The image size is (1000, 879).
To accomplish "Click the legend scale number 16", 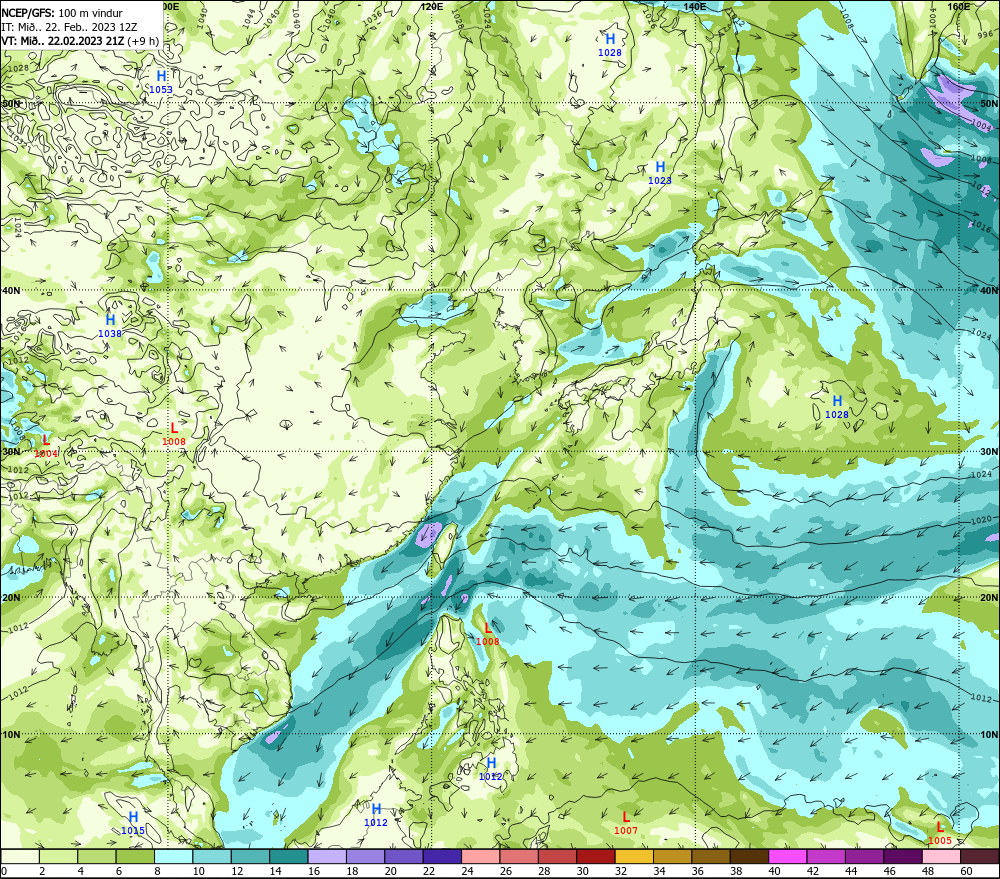I will [x=313, y=871].
